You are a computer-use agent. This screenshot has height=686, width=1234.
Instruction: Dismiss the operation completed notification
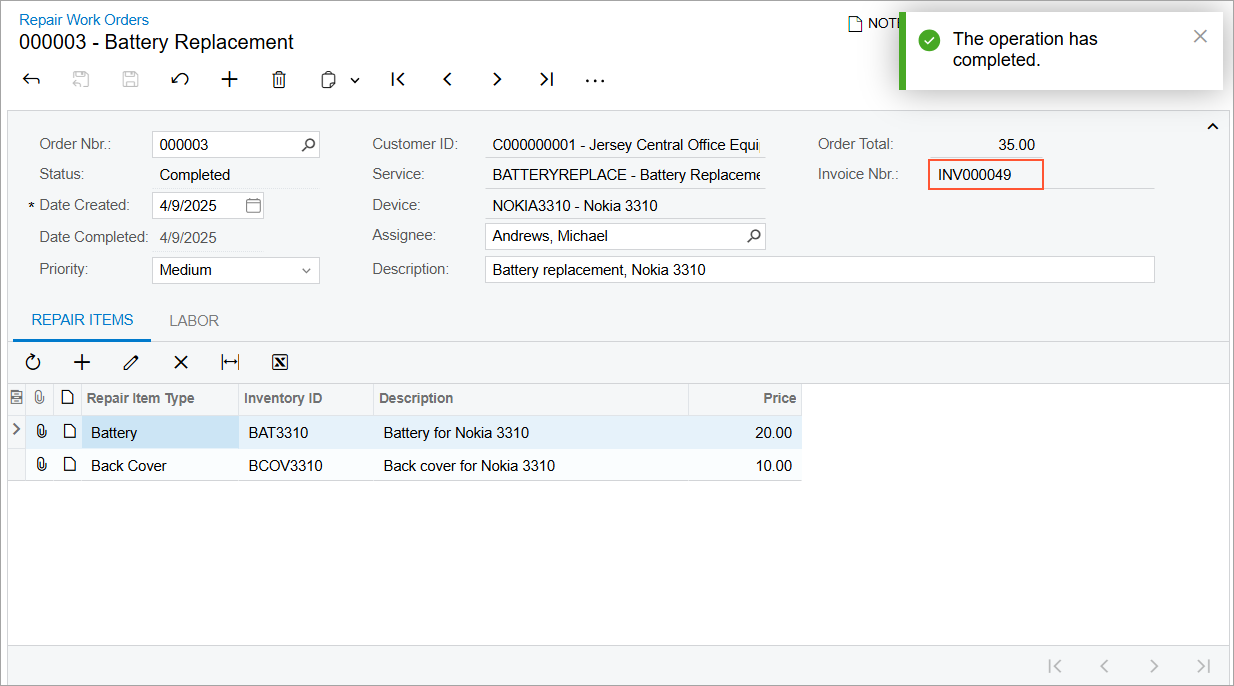(x=1200, y=37)
